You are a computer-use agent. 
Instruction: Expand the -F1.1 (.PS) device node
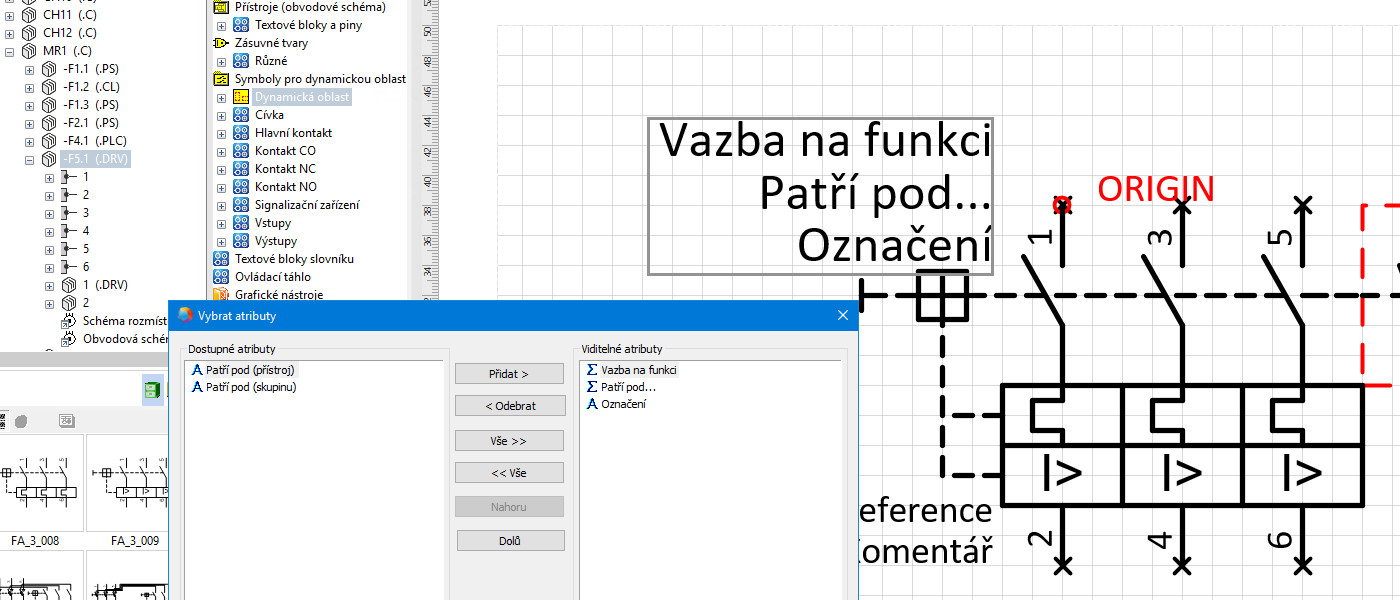[29, 69]
